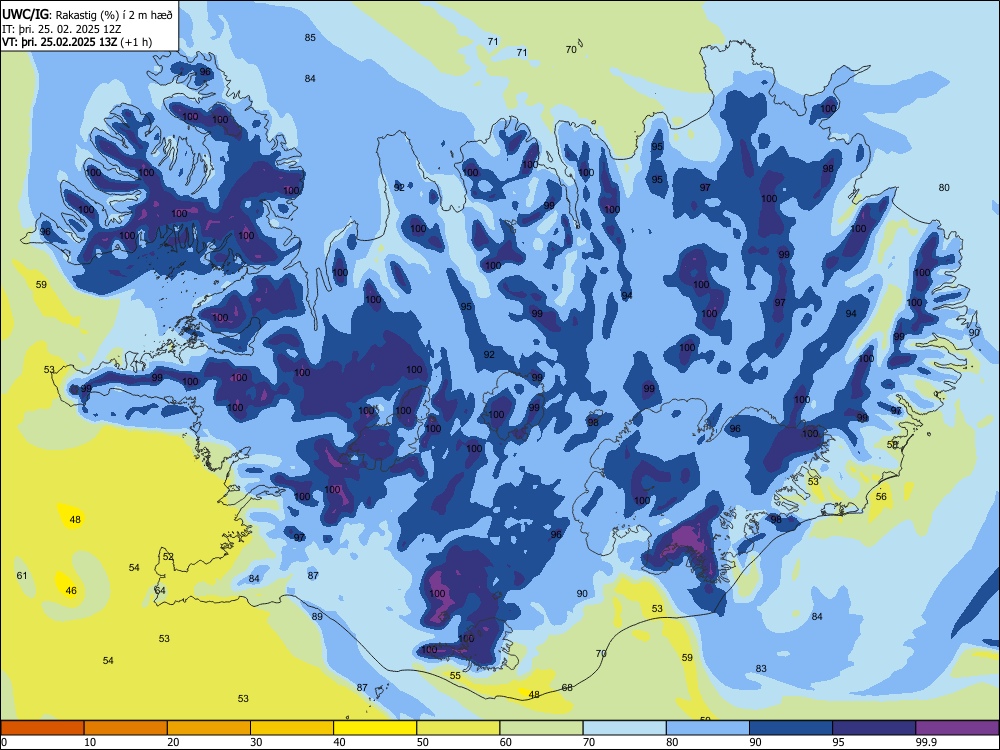This screenshot has height=750, width=1000.
Task: Click the 'UWC/IG: Rakastig (%) í 2 m hæð' title
Action: tap(87, 15)
